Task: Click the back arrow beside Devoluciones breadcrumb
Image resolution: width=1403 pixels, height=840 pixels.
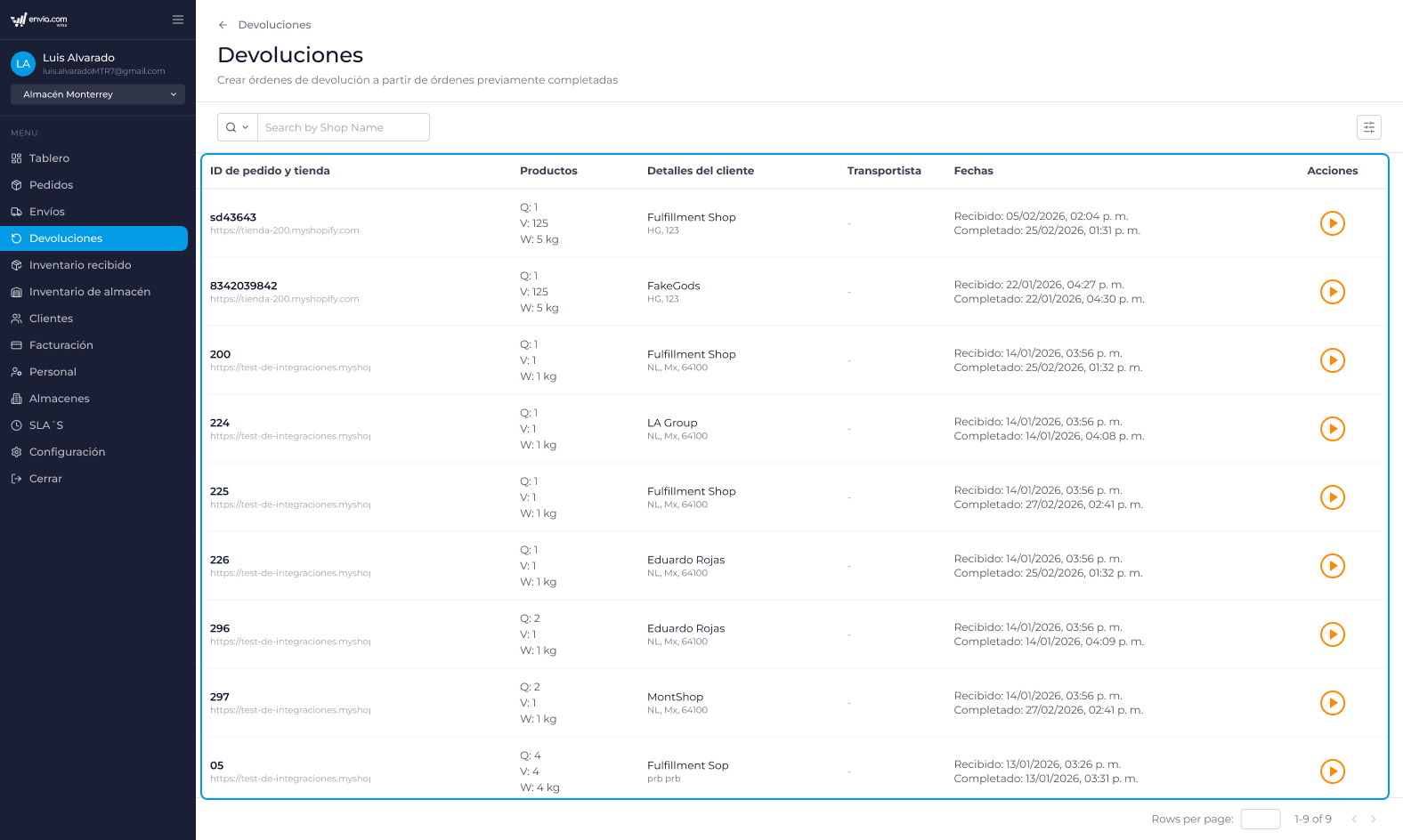Action: click(x=223, y=25)
